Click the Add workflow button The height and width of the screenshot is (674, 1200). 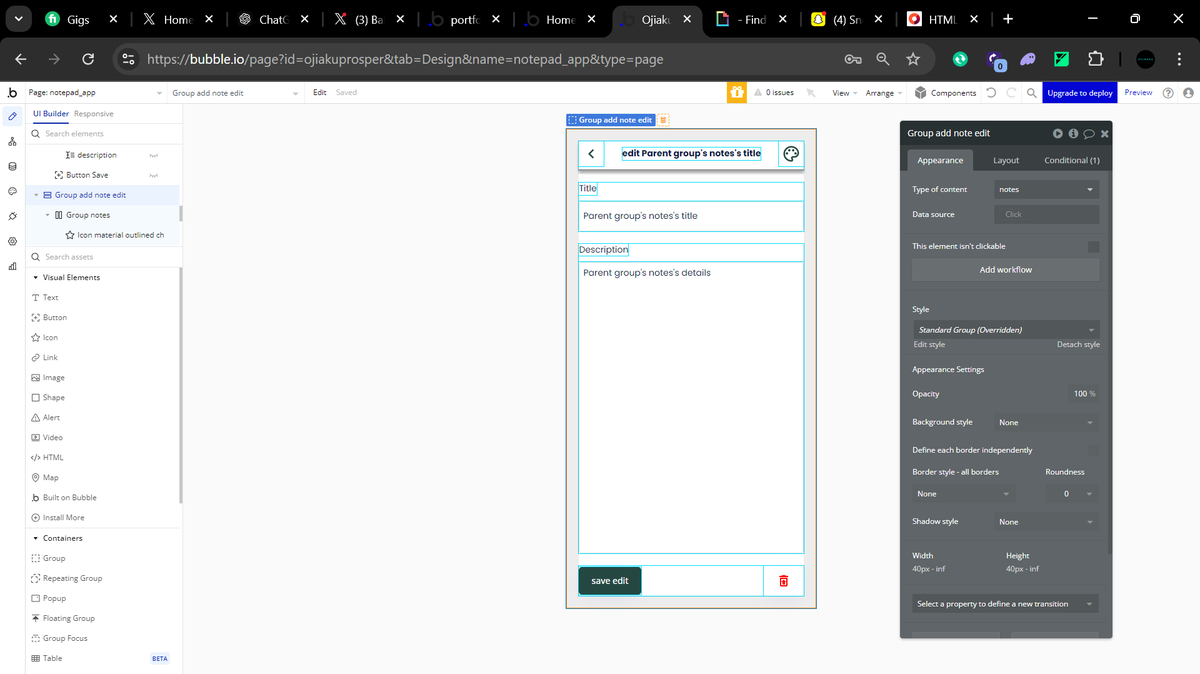[1006, 269]
